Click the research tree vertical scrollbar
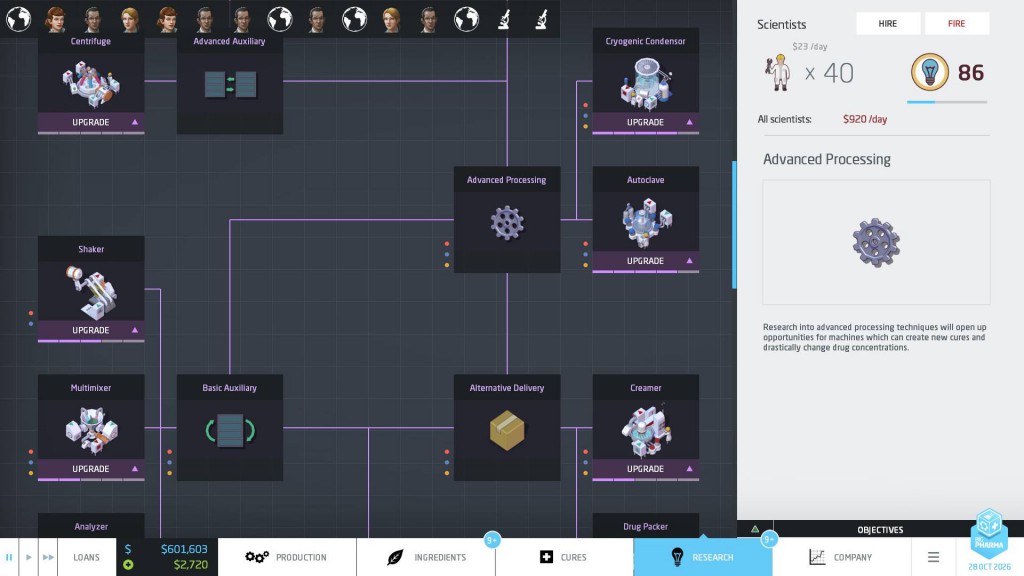This screenshot has width=1024, height=576. point(734,225)
